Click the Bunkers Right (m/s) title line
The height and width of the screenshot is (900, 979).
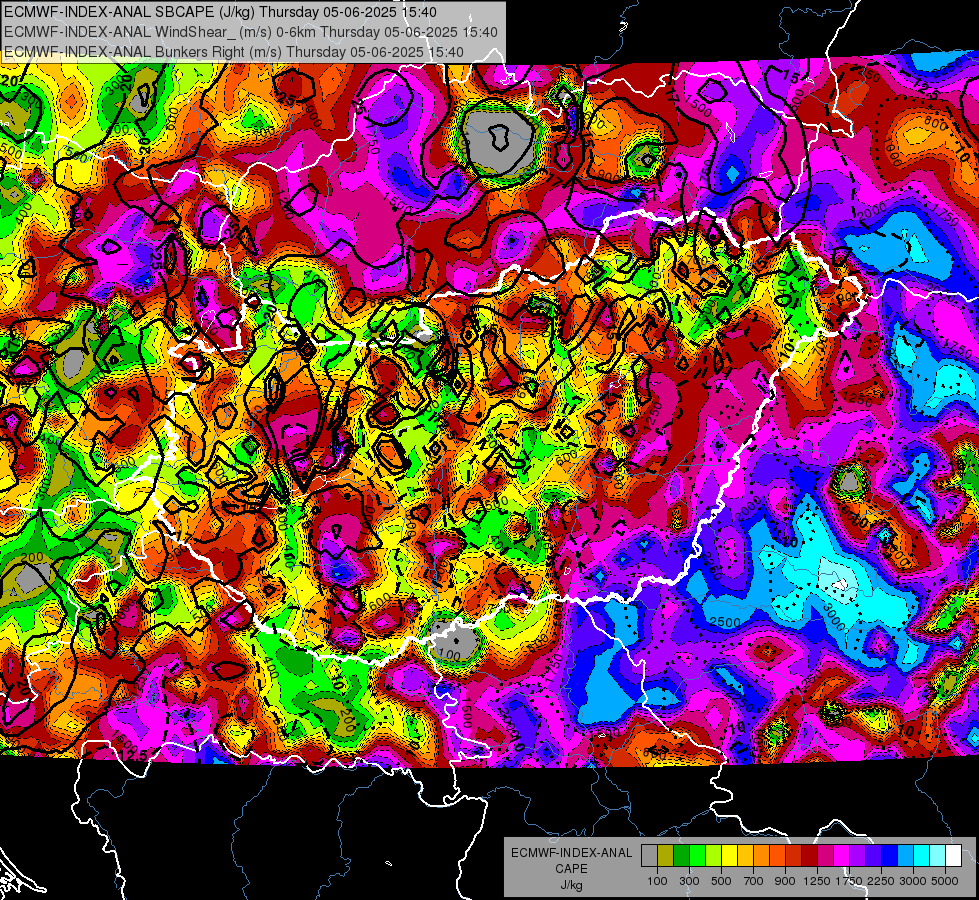pyautogui.click(x=234, y=52)
